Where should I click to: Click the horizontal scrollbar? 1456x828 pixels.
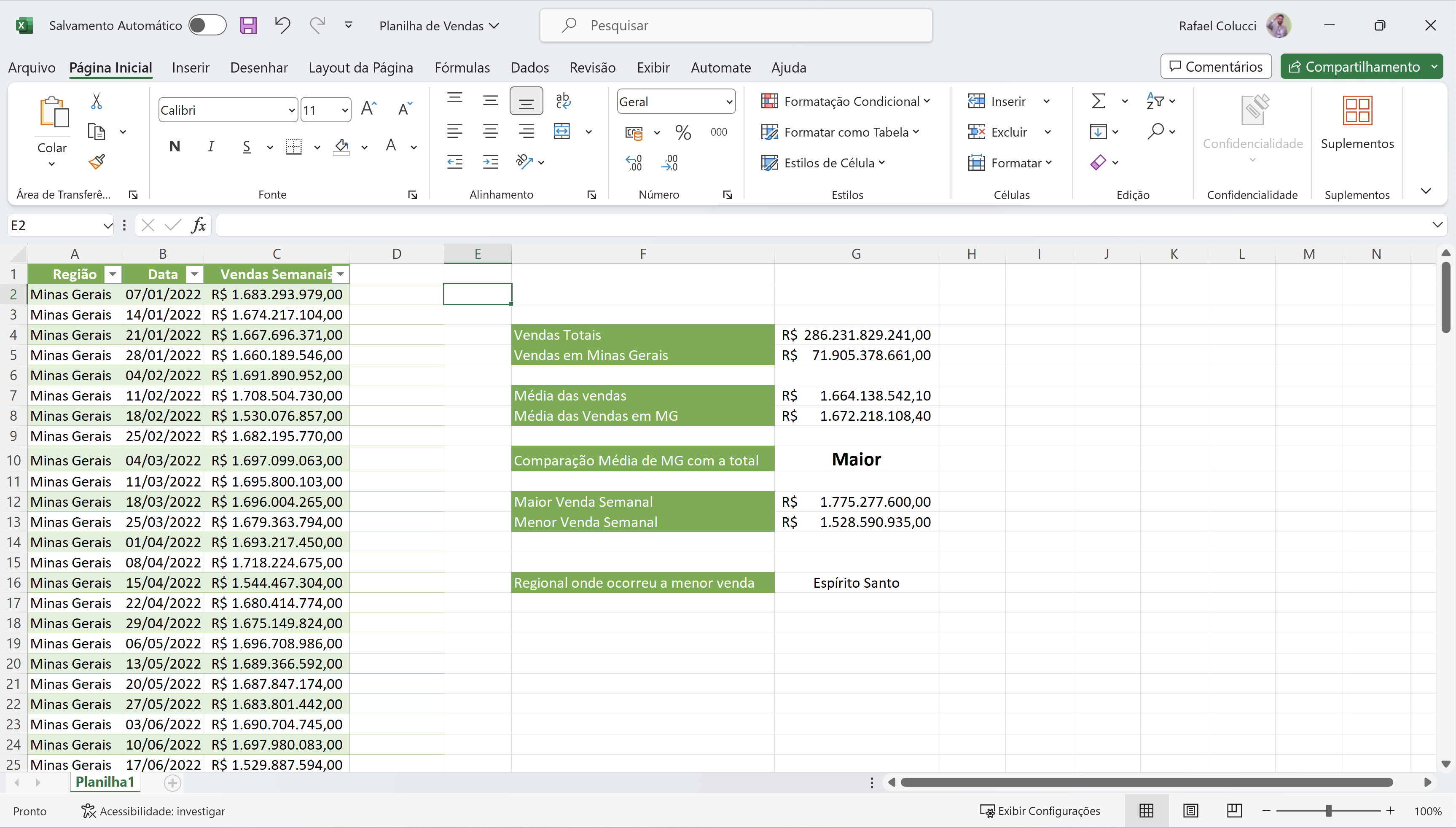[1146, 782]
